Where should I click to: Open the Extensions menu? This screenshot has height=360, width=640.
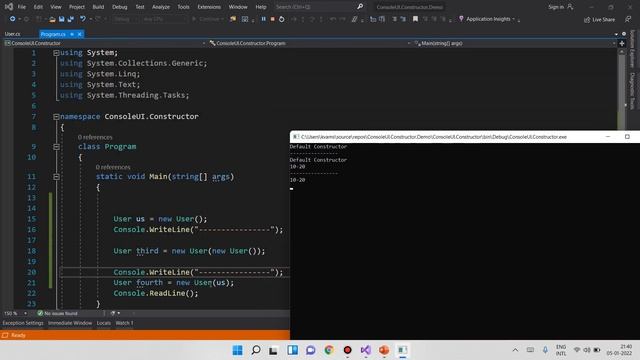209,7
